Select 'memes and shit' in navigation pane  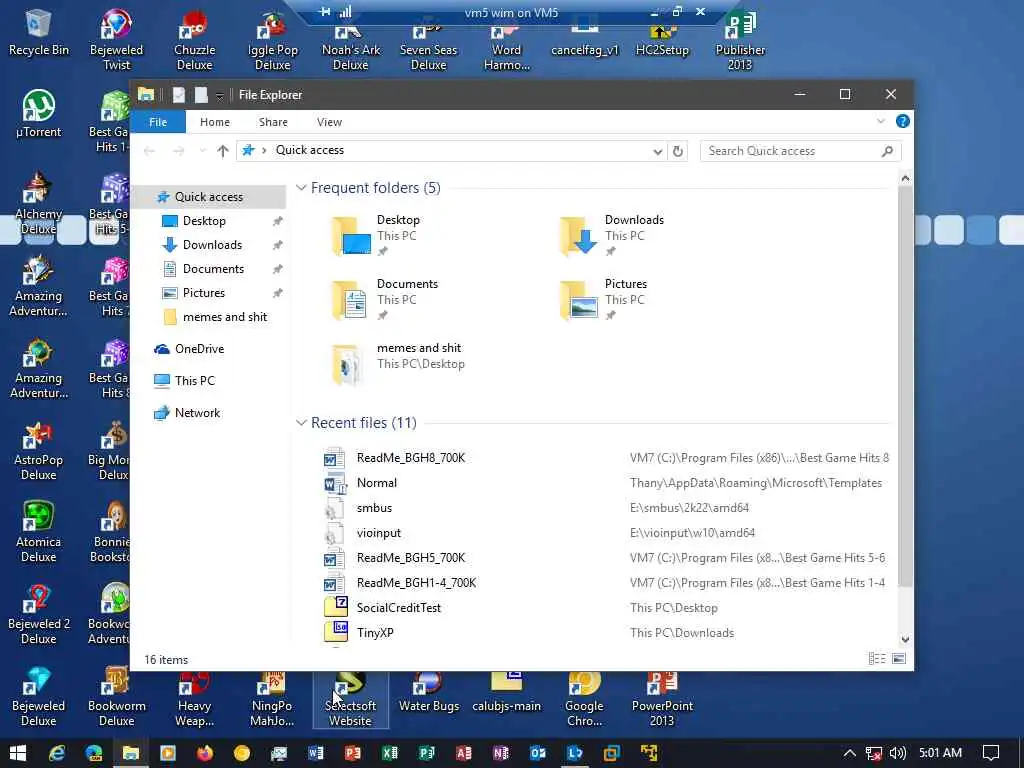coord(225,317)
